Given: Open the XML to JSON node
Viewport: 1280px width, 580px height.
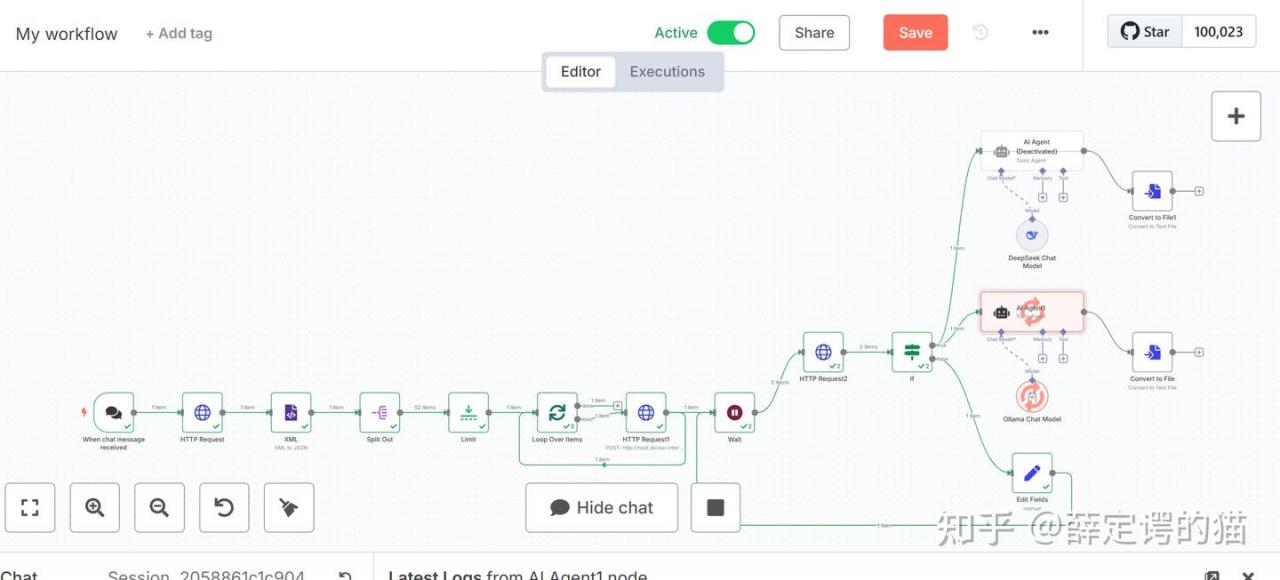Looking at the screenshot, I should (x=291, y=412).
